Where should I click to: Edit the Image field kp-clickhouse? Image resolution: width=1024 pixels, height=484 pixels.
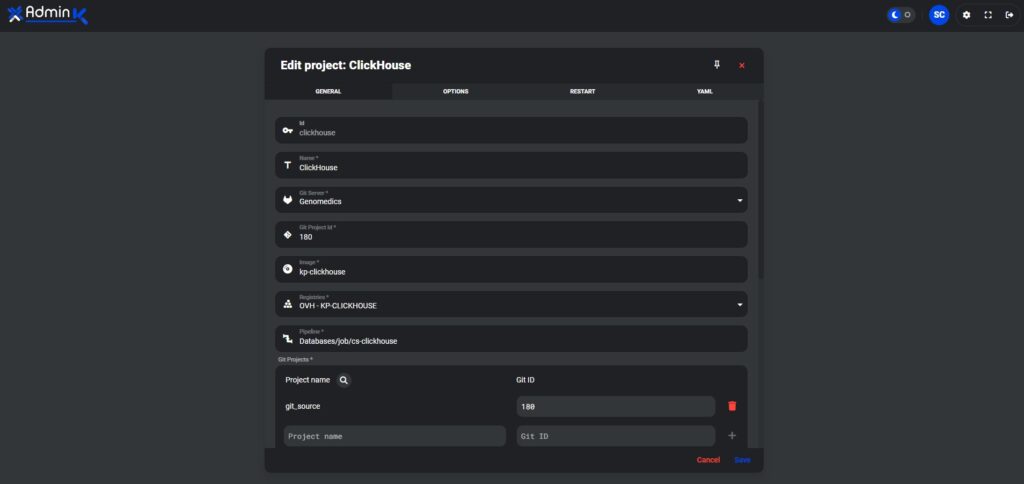511,269
